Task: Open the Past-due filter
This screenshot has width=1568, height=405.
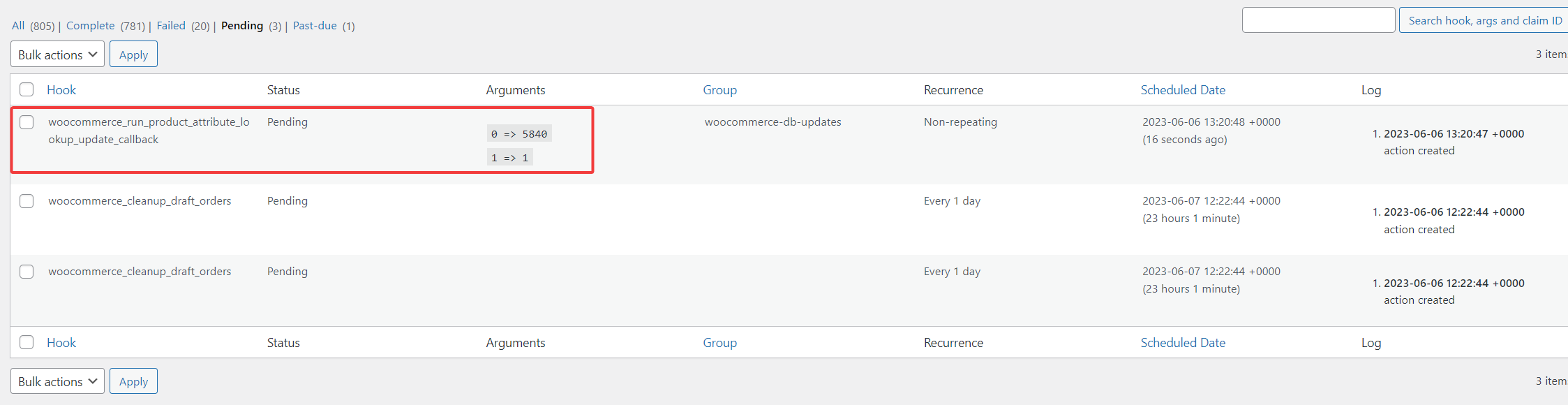Action: click(315, 26)
